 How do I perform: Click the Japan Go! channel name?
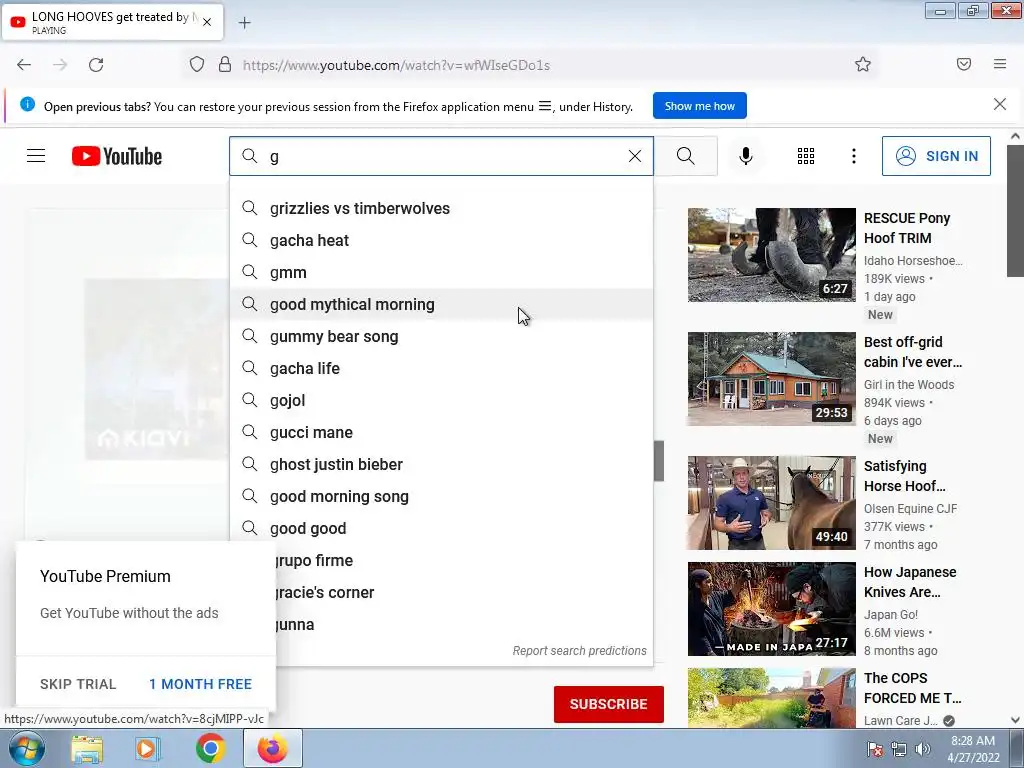click(x=891, y=615)
